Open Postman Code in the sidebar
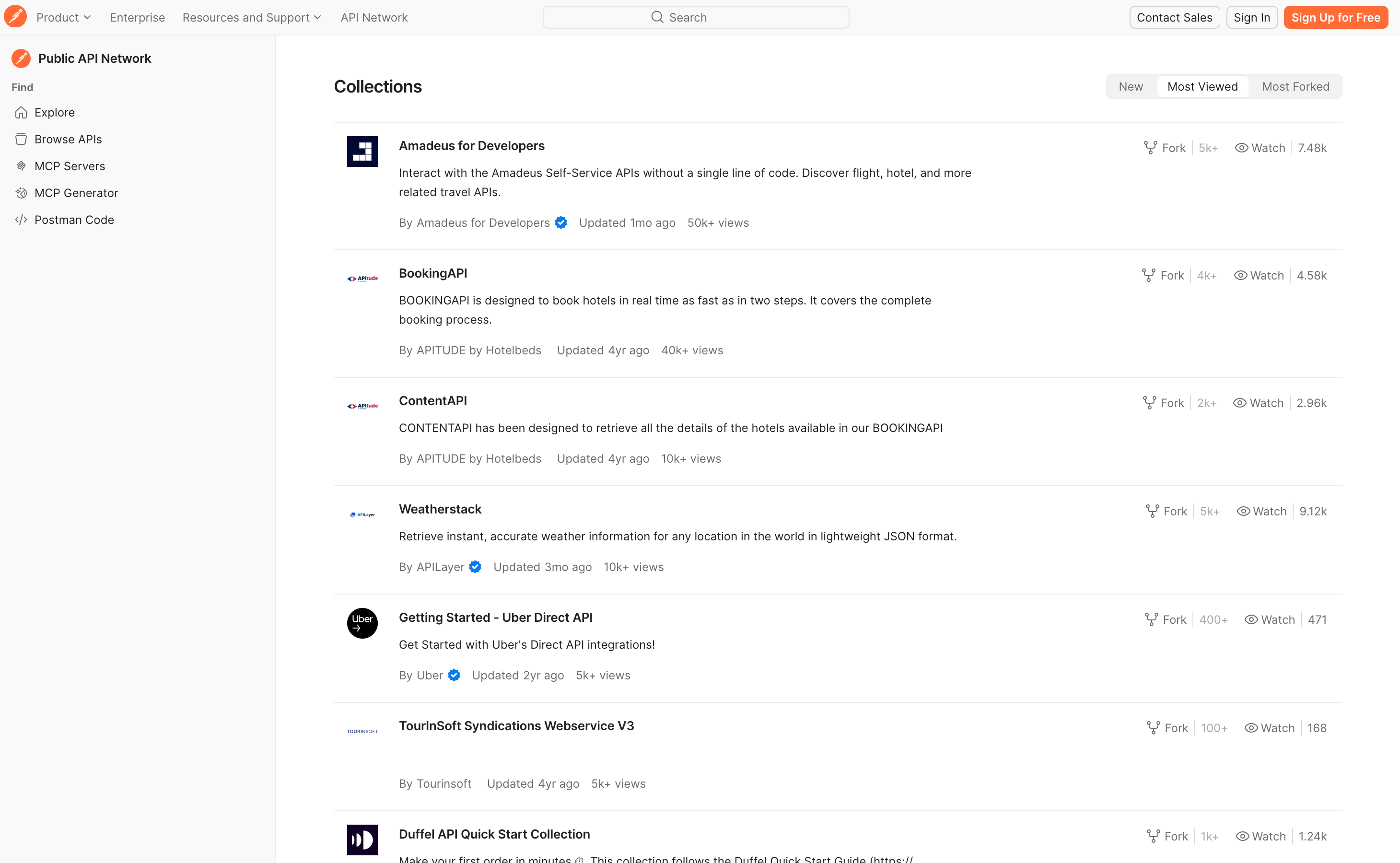The width and height of the screenshot is (1400, 863). click(x=74, y=220)
